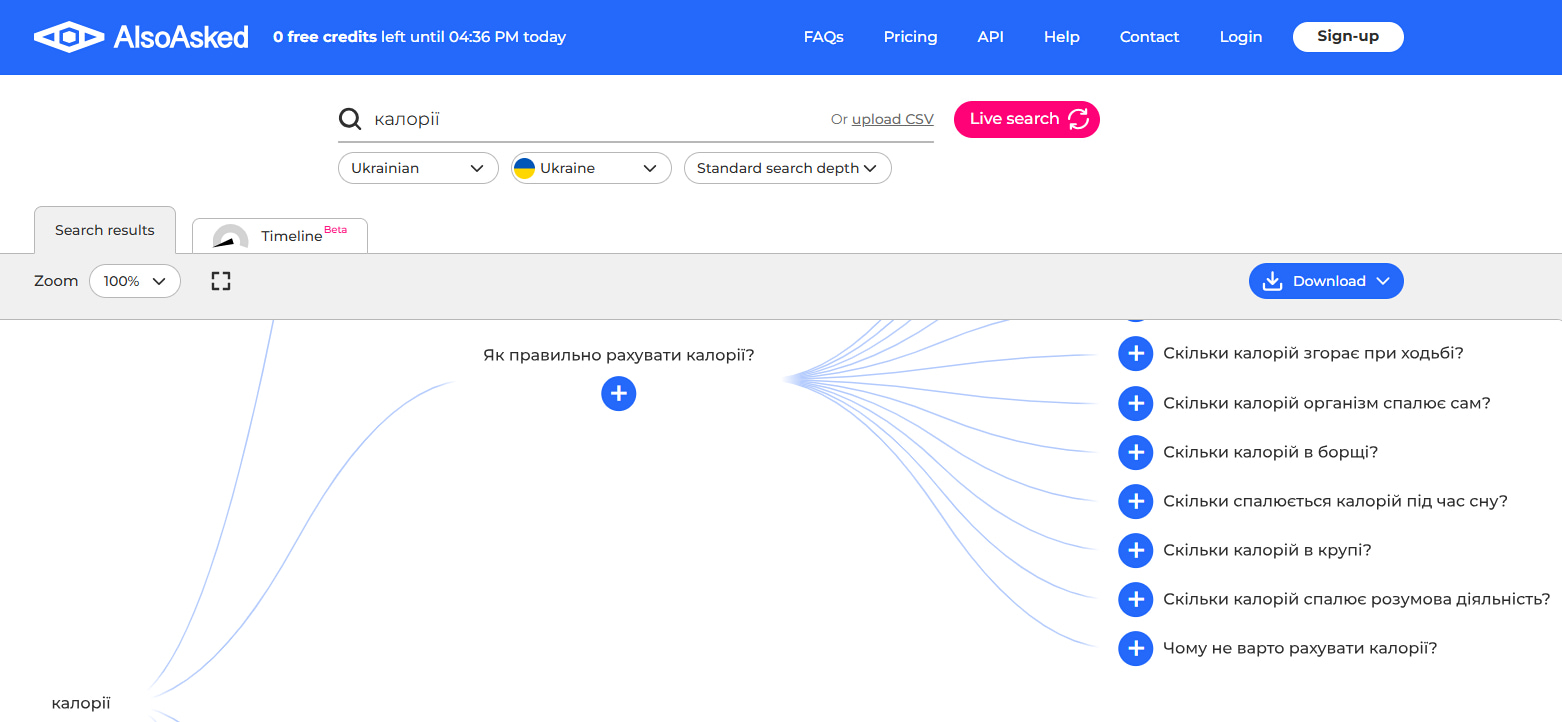The width and height of the screenshot is (1562, 722).
Task: Switch to the Timeline tab
Action: [x=280, y=236]
